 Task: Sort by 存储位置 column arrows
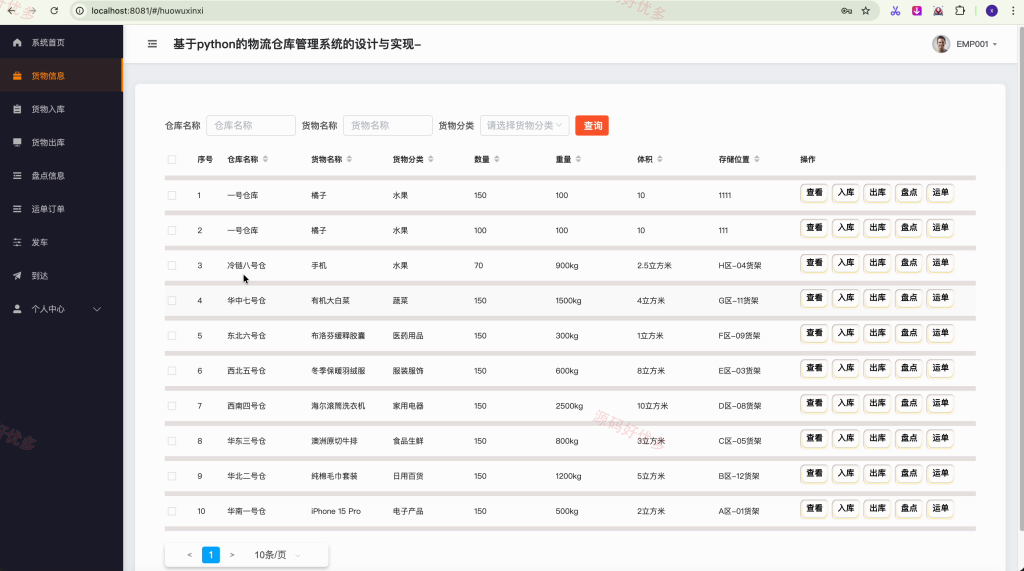(757, 159)
